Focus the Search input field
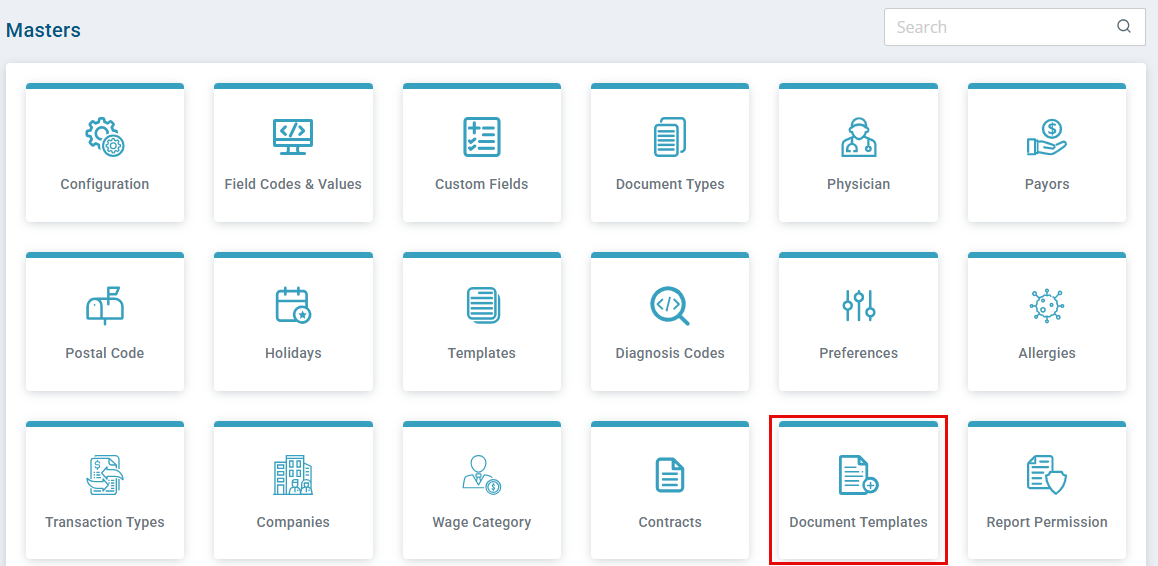1158x566 pixels. pos(1015,27)
